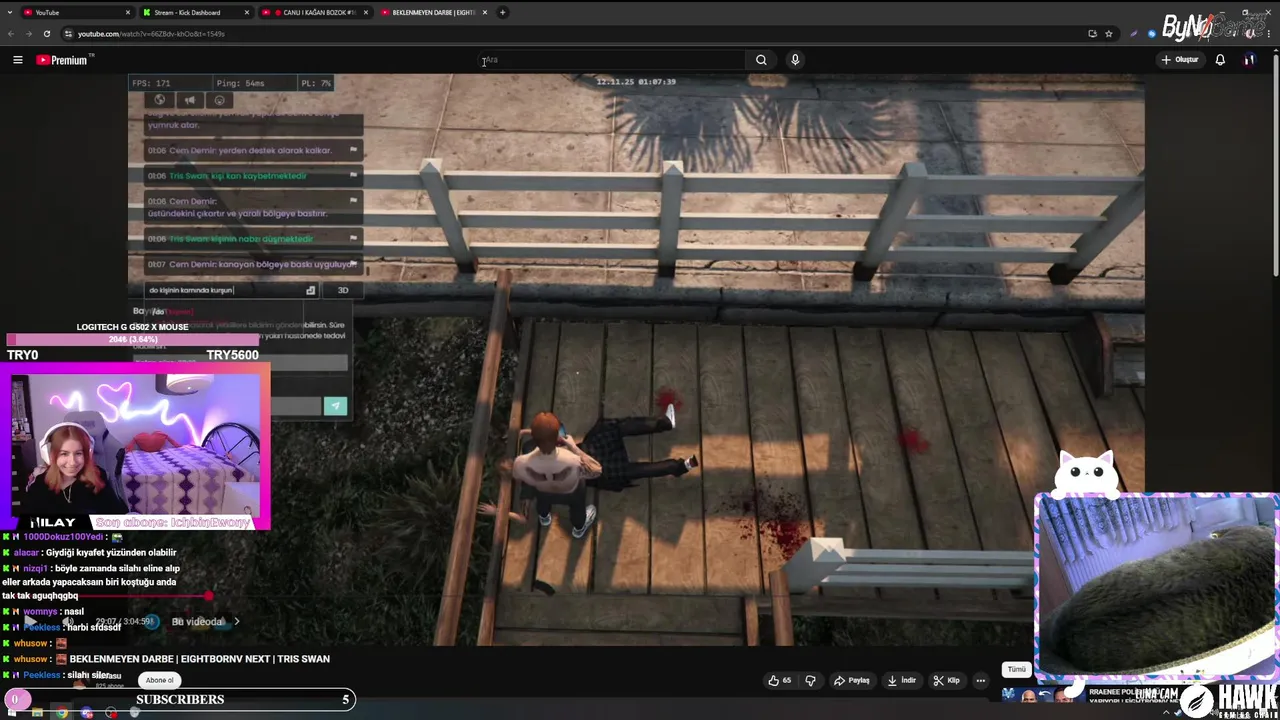
Task: Download the video via İndir
Action: [901, 680]
